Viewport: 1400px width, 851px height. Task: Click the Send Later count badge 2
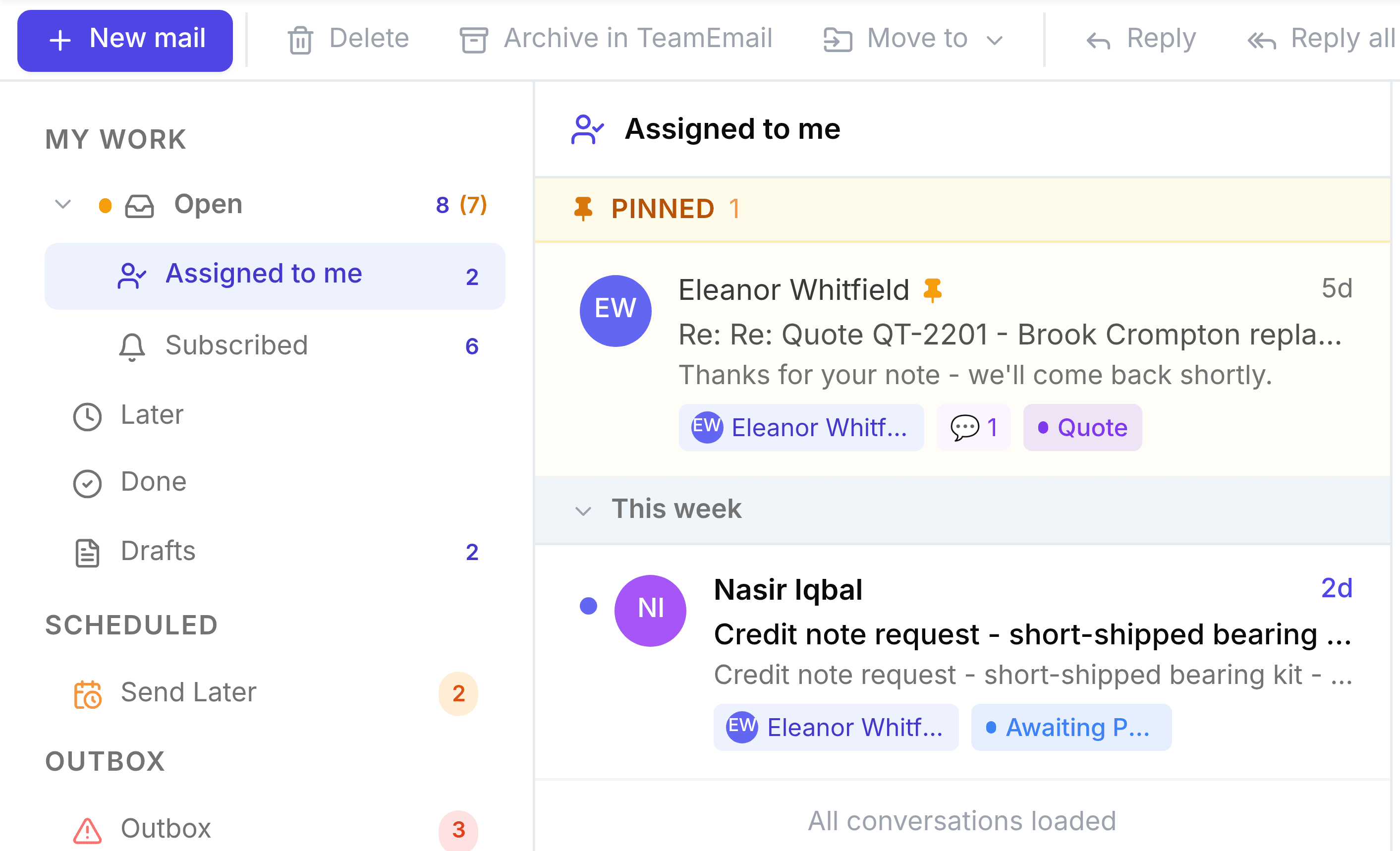pos(458,693)
